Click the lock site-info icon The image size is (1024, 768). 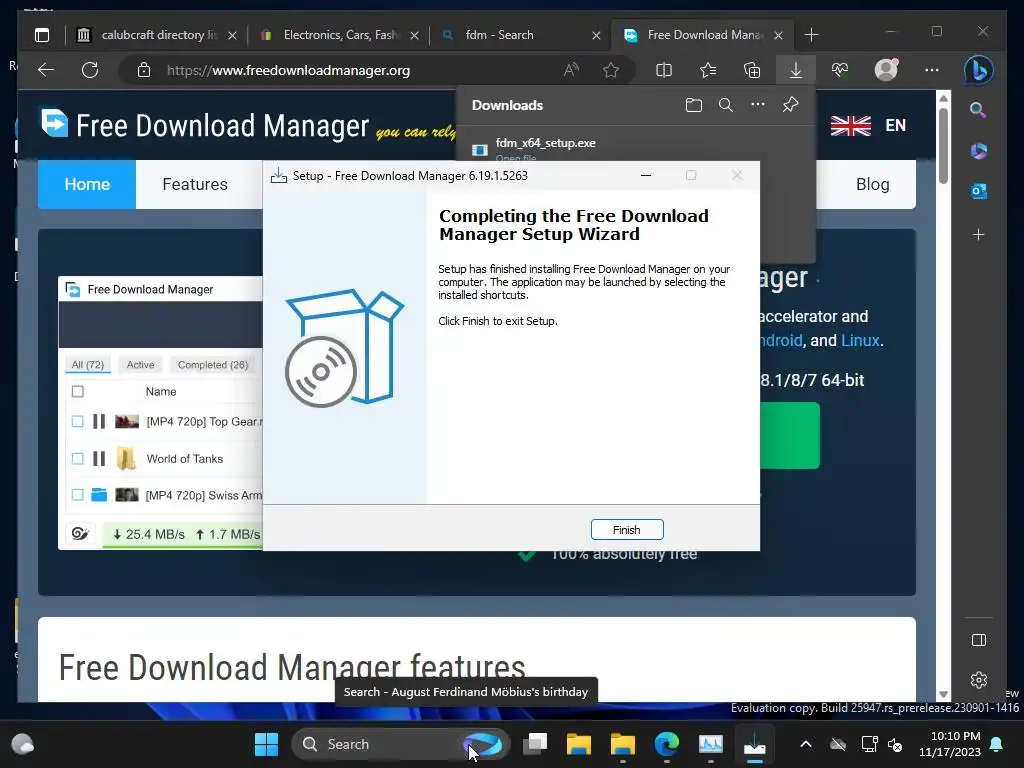(144, 71)
